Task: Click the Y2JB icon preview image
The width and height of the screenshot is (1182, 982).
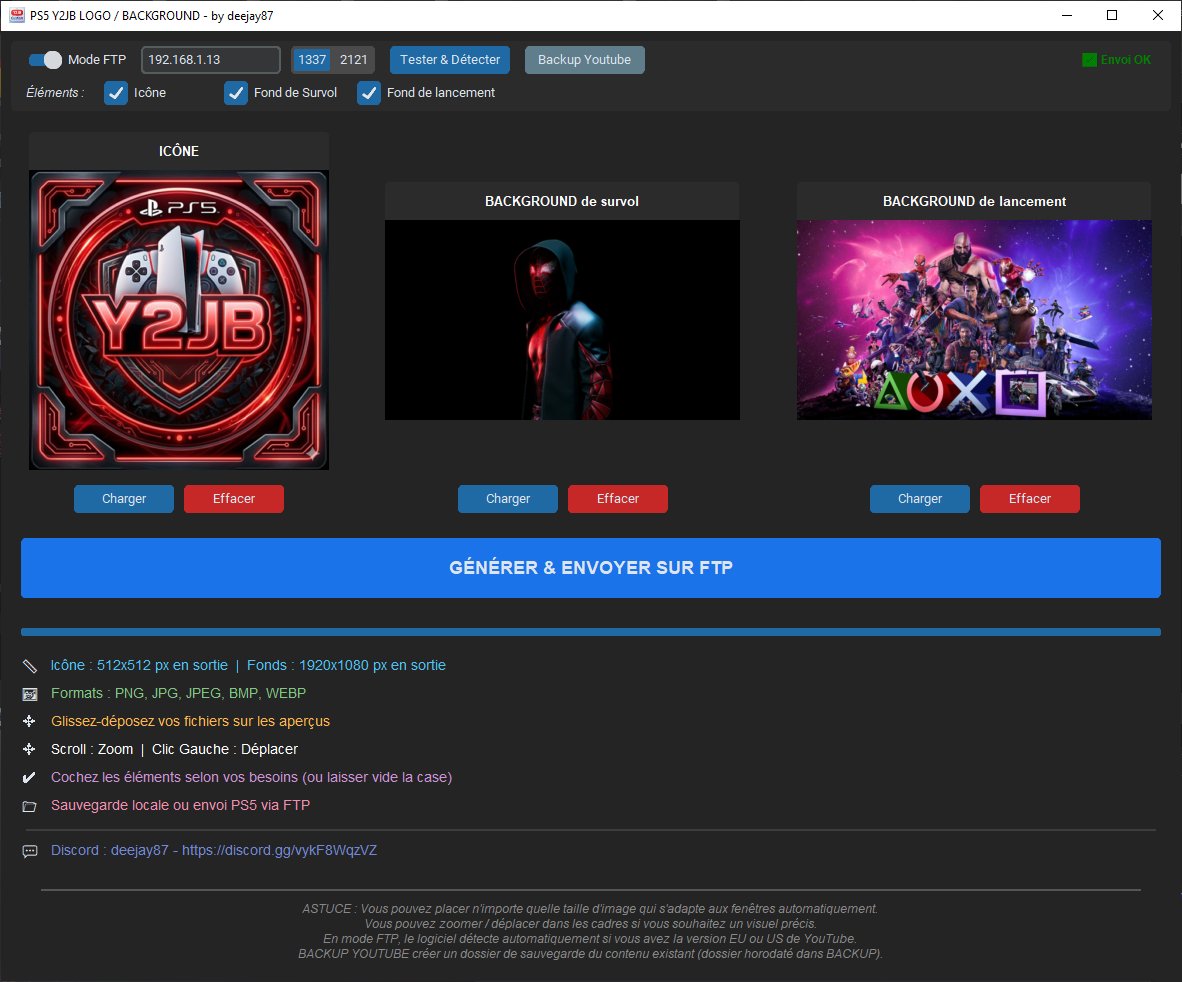Action: coord(179,320)
